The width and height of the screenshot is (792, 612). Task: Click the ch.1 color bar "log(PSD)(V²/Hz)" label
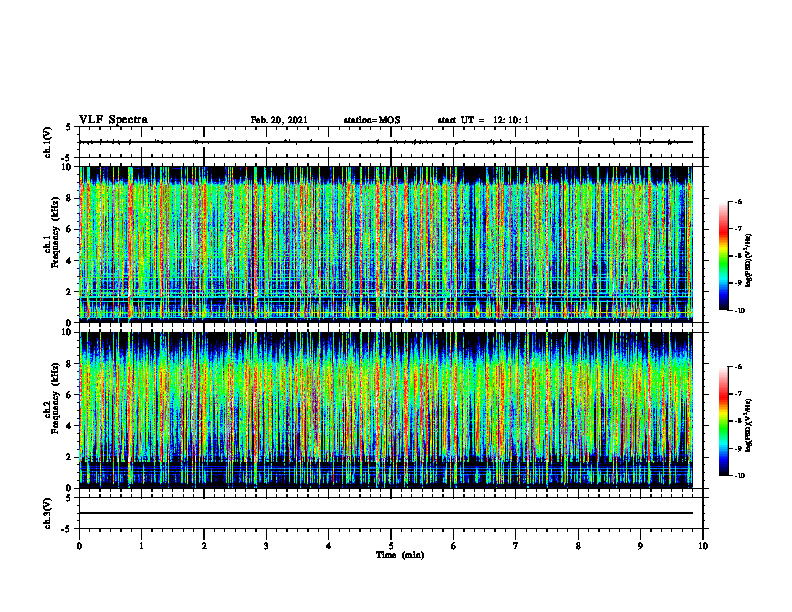749,261
